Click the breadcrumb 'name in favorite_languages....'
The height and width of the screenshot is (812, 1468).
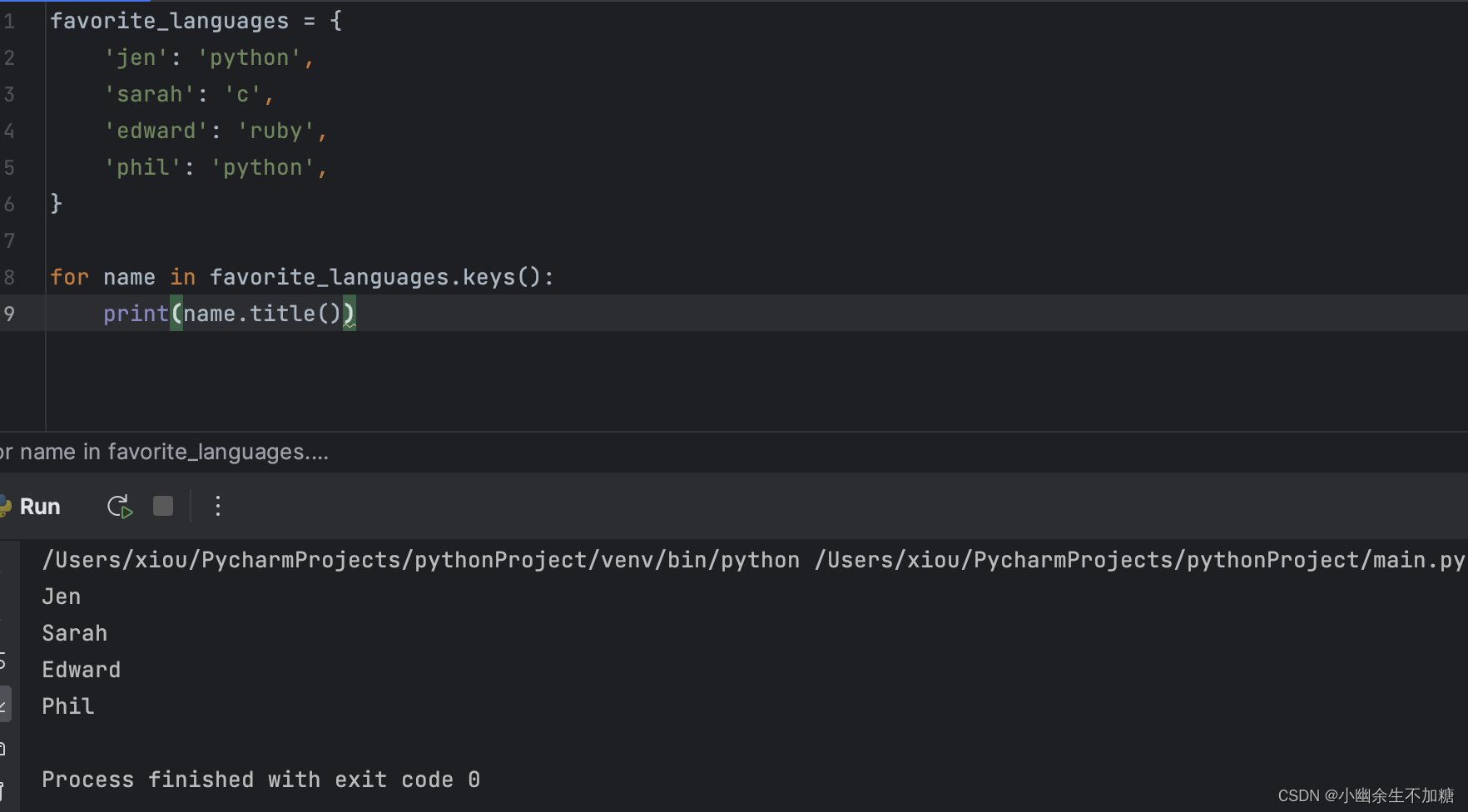(x=174, y=452)
